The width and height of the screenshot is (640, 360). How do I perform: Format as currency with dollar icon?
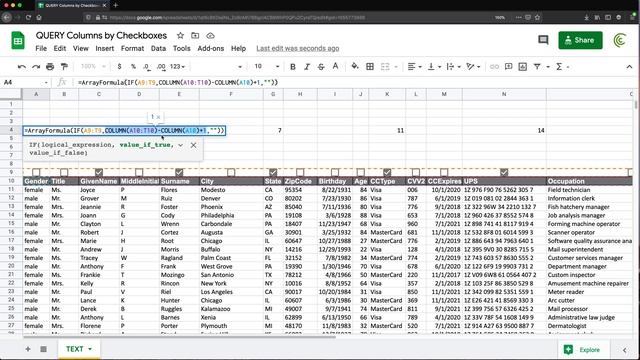119,67
